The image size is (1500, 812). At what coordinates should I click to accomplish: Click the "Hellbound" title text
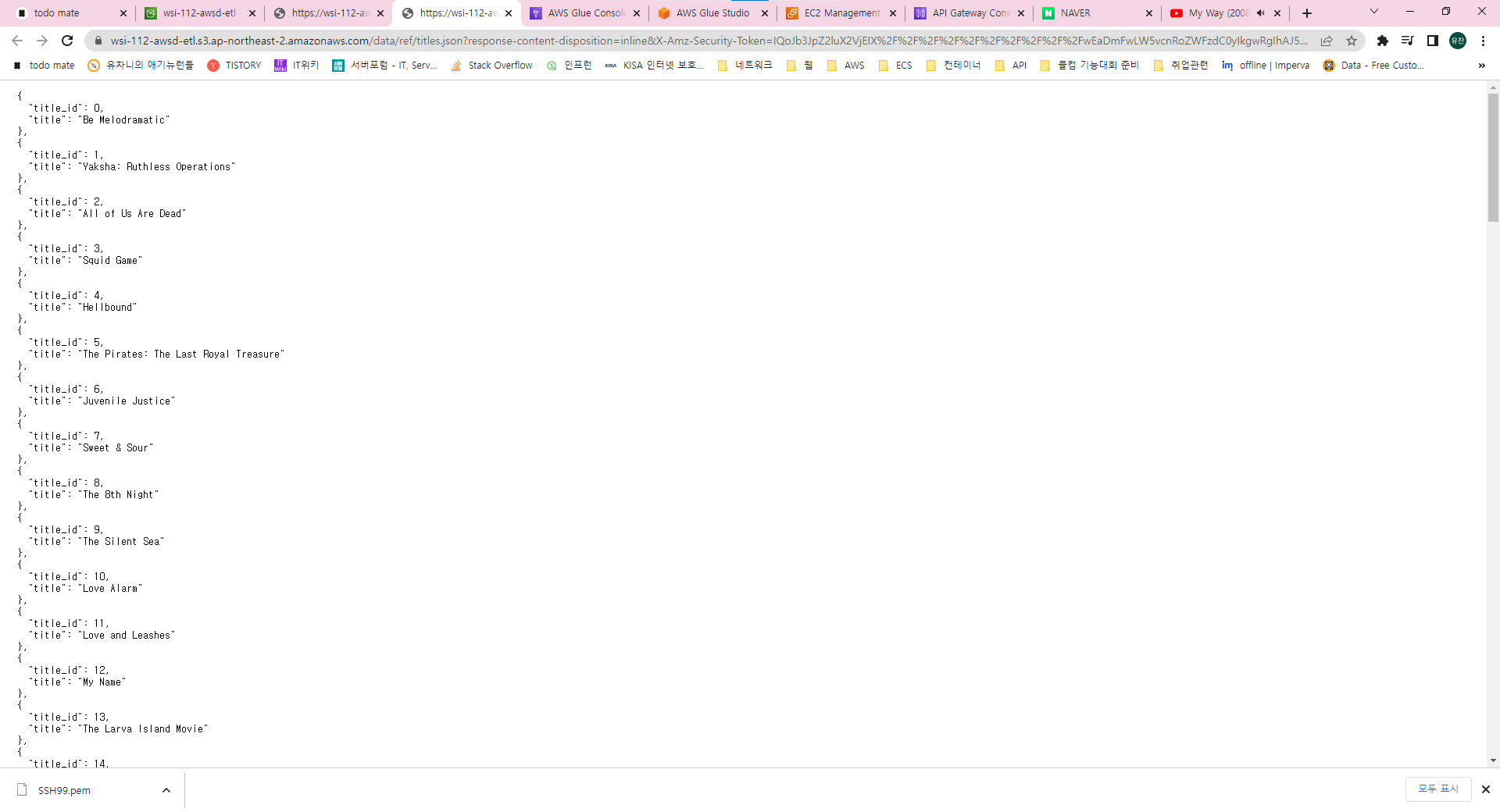coord(107,308)
